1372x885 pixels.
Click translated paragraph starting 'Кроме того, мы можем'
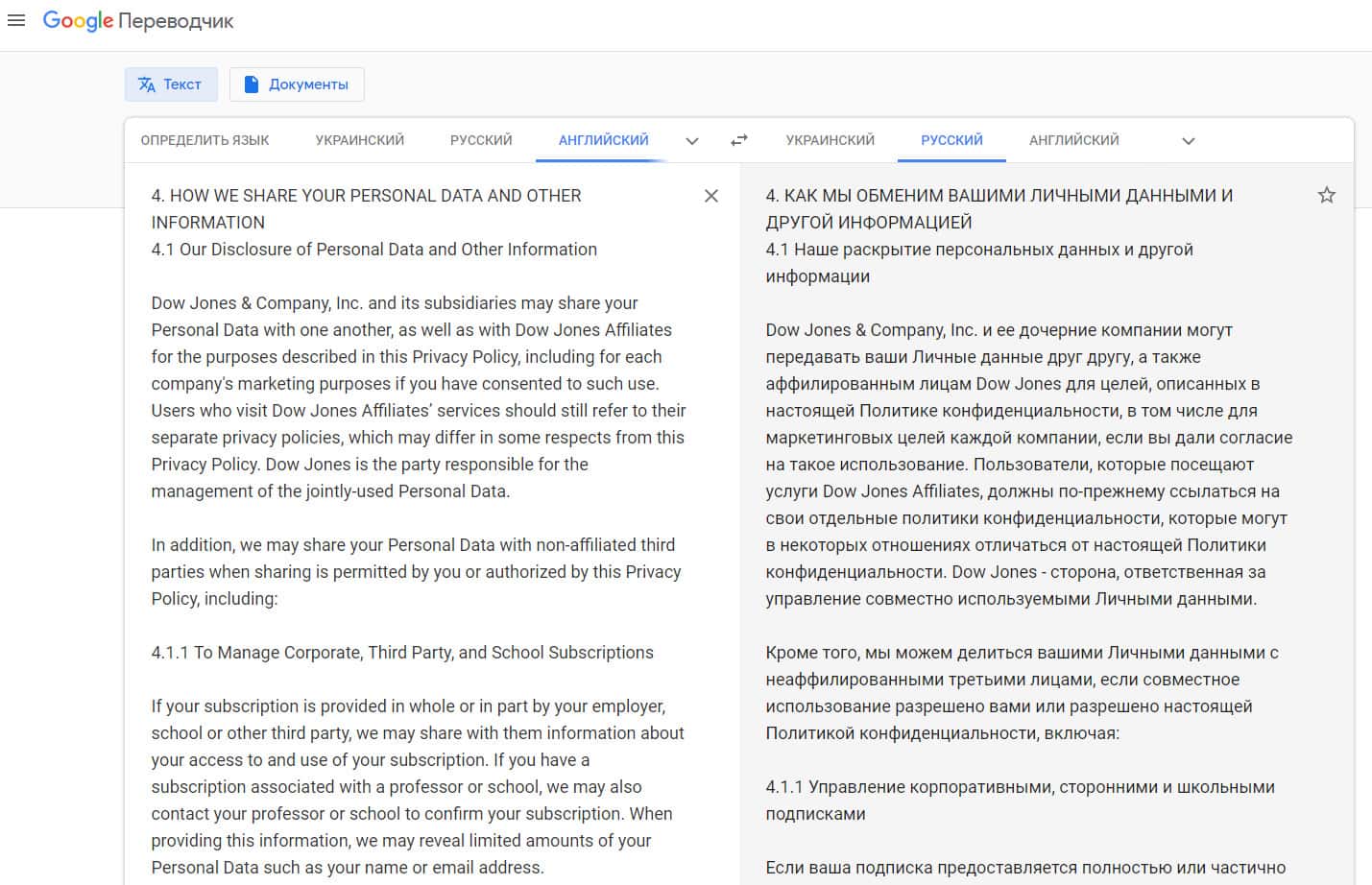[x=1022, y=693]
